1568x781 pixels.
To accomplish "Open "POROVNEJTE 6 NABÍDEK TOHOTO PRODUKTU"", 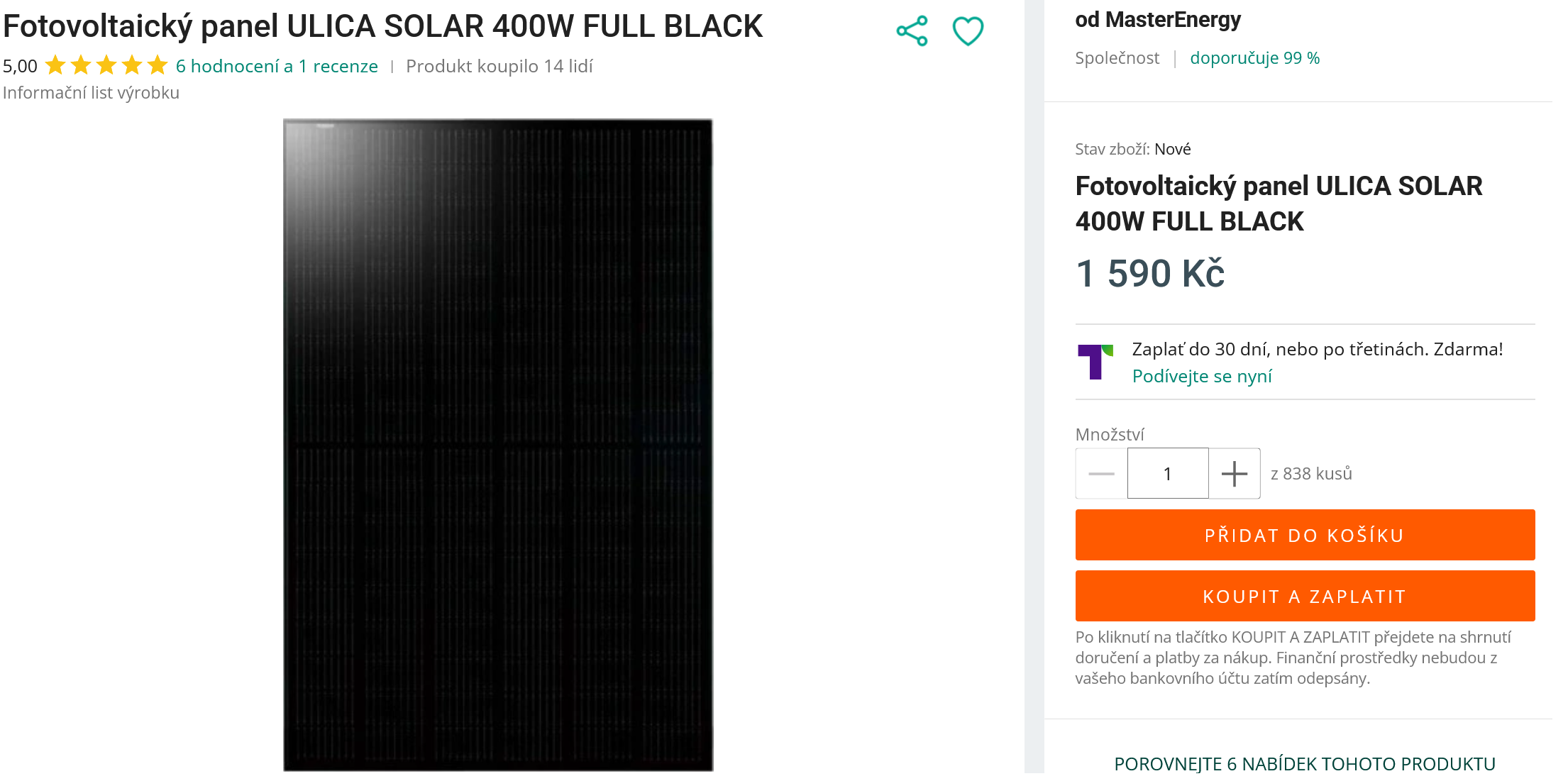I will point(1305,764).
